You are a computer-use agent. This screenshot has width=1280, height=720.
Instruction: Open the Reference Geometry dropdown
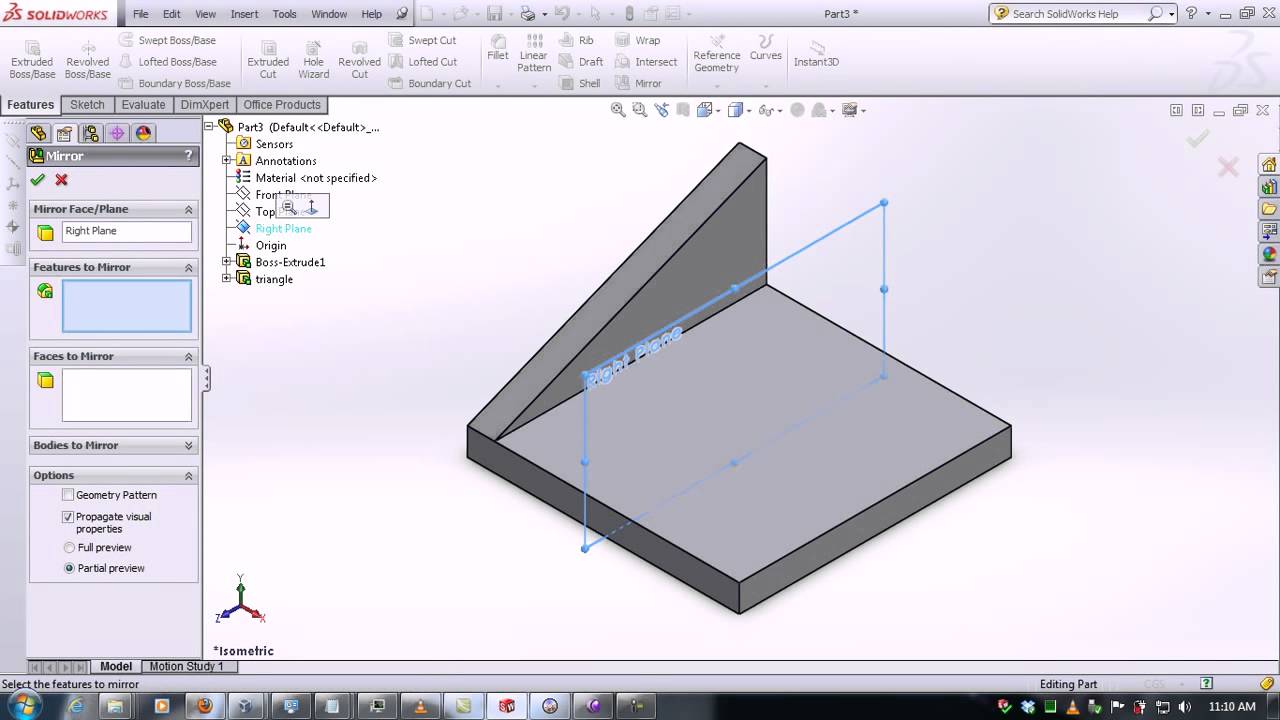click(717, 85)
